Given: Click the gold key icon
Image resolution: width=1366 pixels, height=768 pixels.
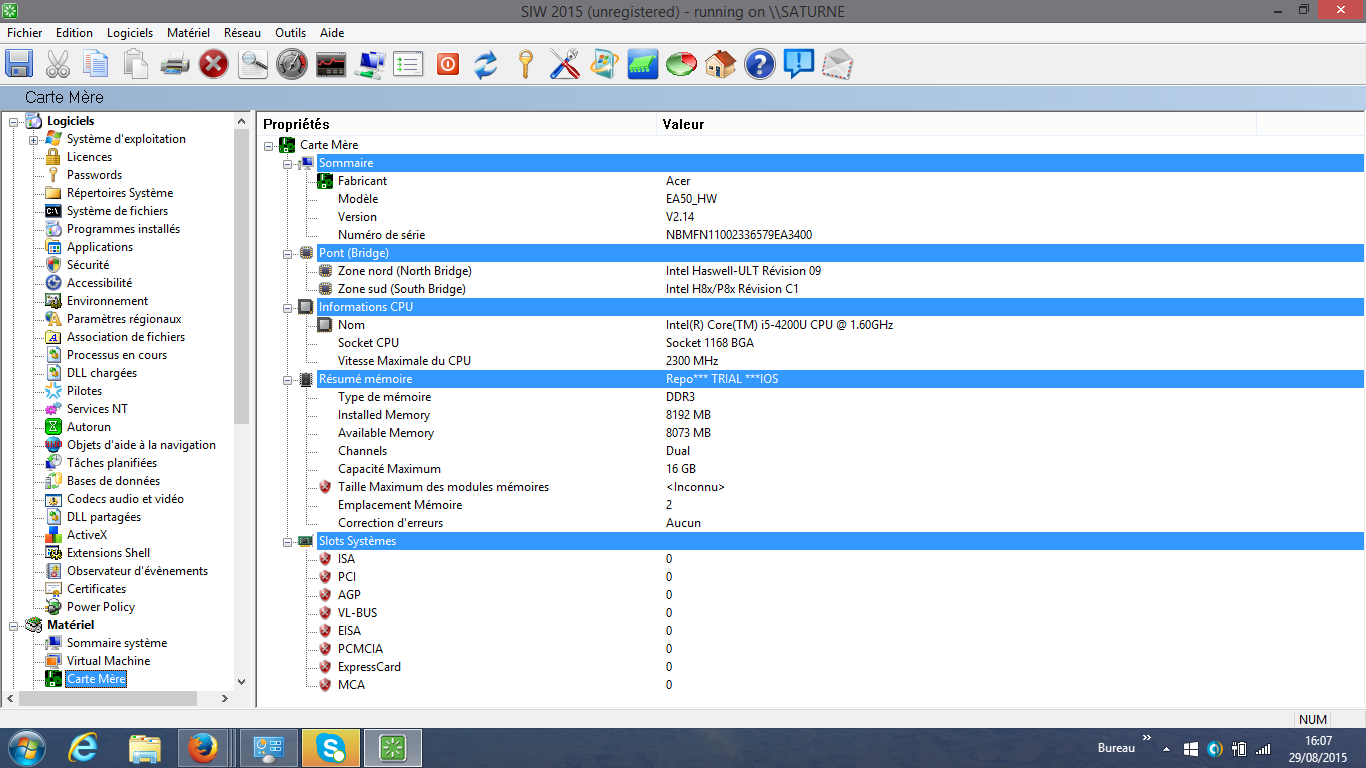Looking at the screenshot, I should (525, 65).
